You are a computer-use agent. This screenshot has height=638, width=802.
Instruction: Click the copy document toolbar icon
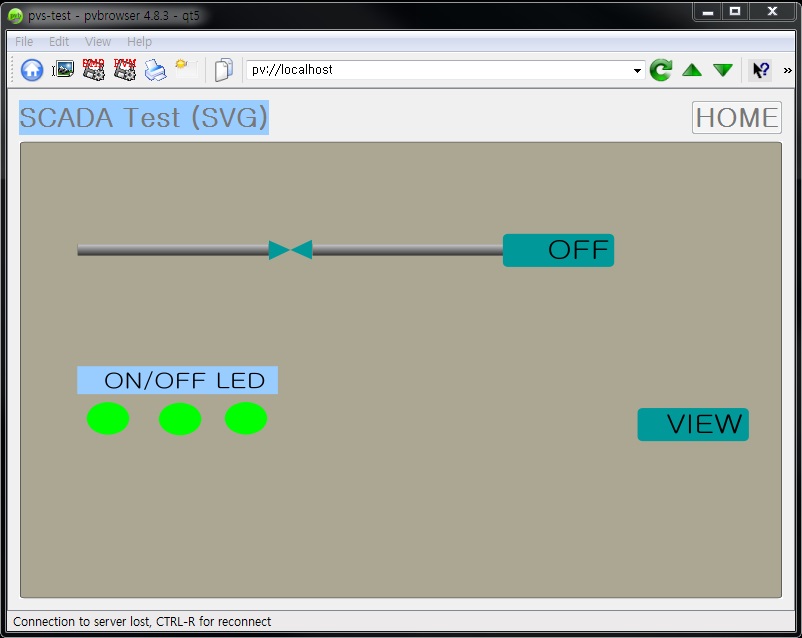[x=223, y=70]
